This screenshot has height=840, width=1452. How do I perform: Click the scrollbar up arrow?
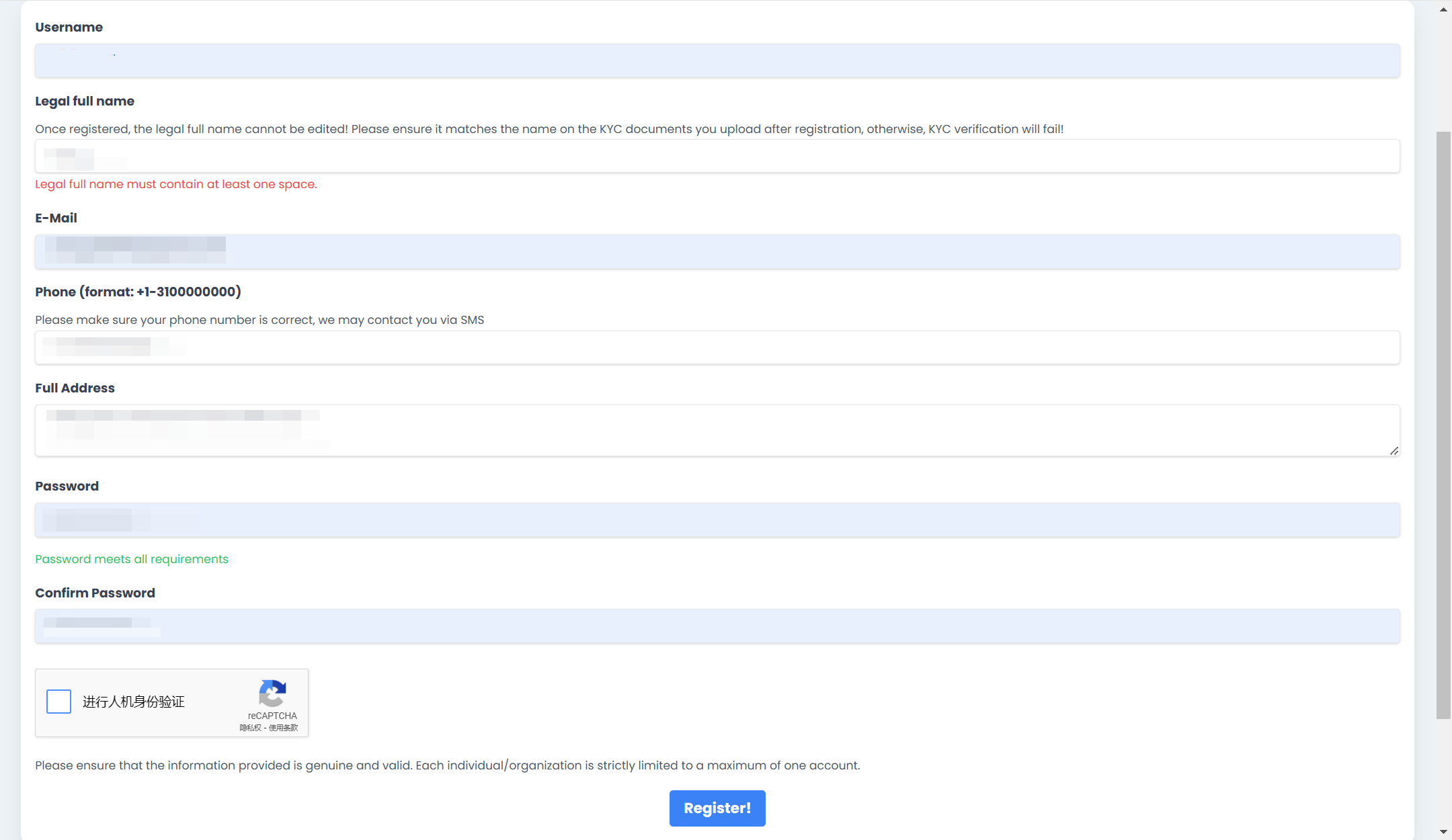1443,9
